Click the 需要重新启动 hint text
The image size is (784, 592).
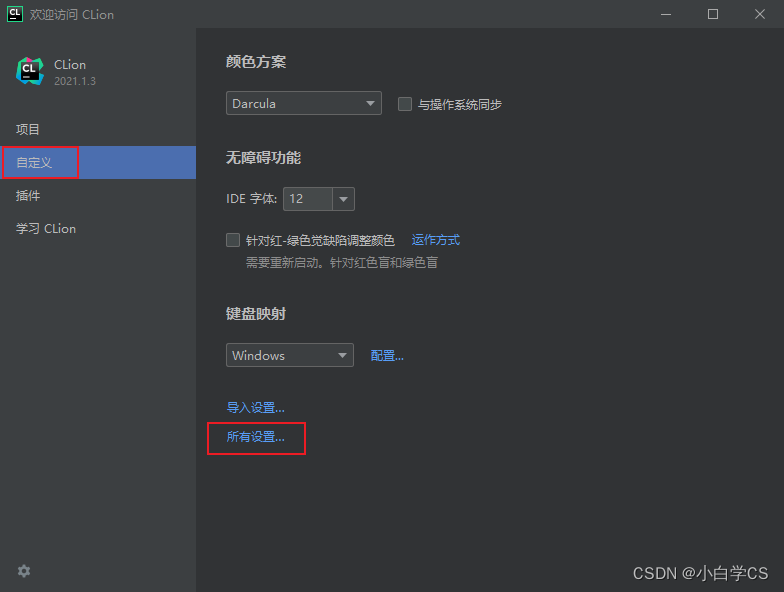pyautogui.click(x=342, y=262)
